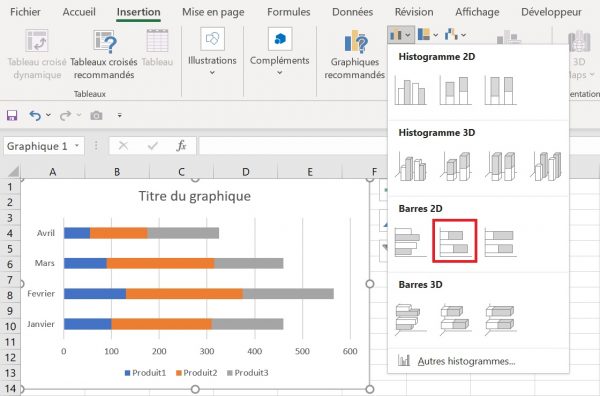Click the camera icon in quick toolbar
Image resolution: width=600 pixels, height=396 pixels.
pos(96,115)
